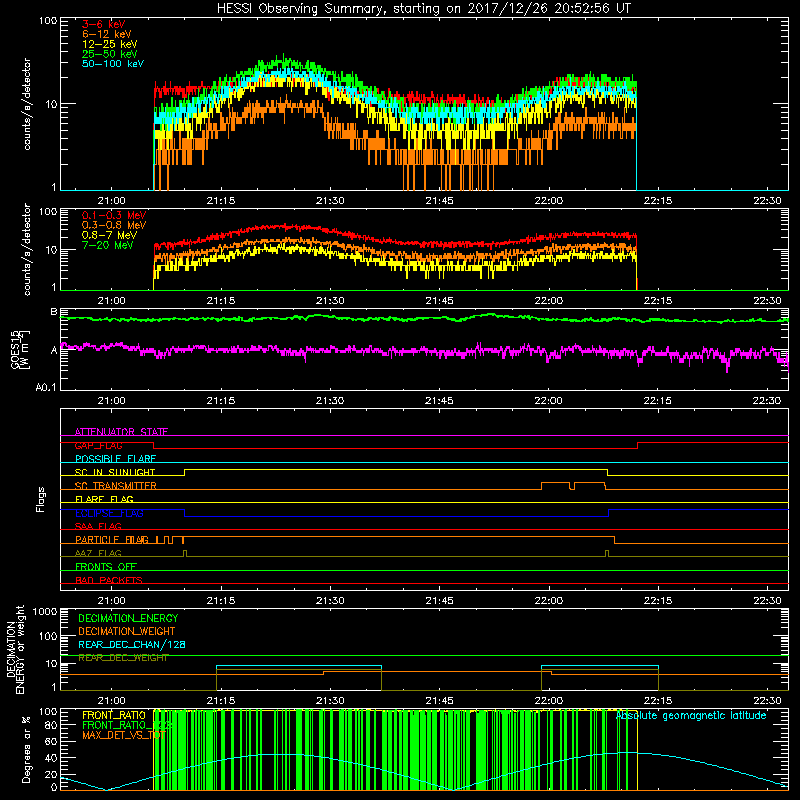Click the 60 tick on Degrees or % axis
Screen dimensions: 800x800
pos(51,741)
